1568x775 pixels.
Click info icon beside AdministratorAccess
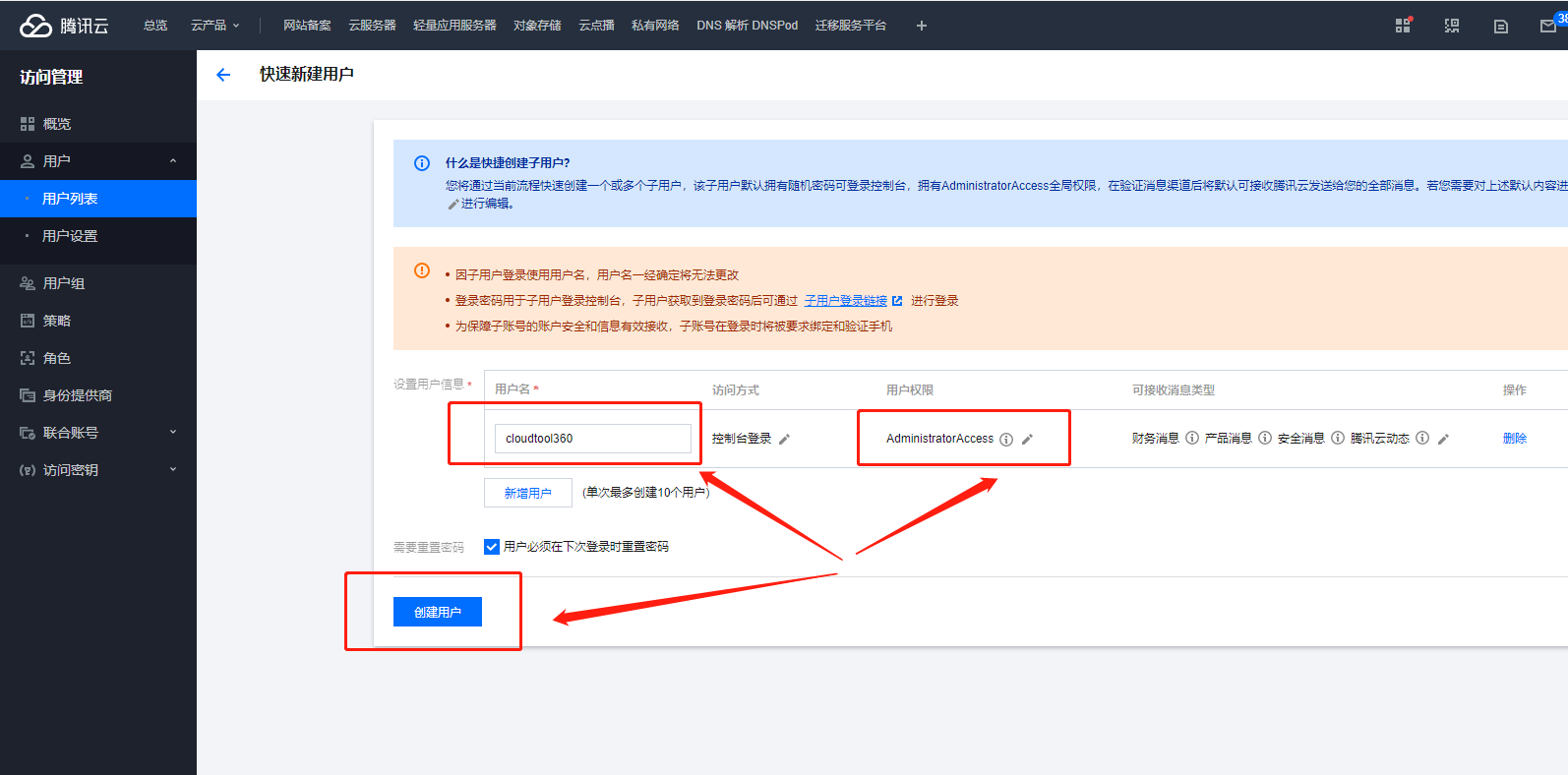[x=1006, y=440]
